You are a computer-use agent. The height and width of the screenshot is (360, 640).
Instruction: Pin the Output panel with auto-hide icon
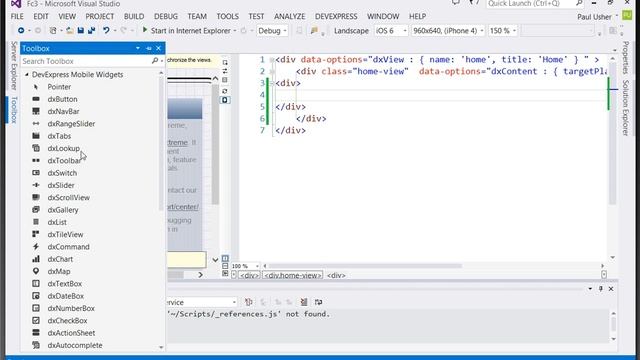(x=600, y=289)
